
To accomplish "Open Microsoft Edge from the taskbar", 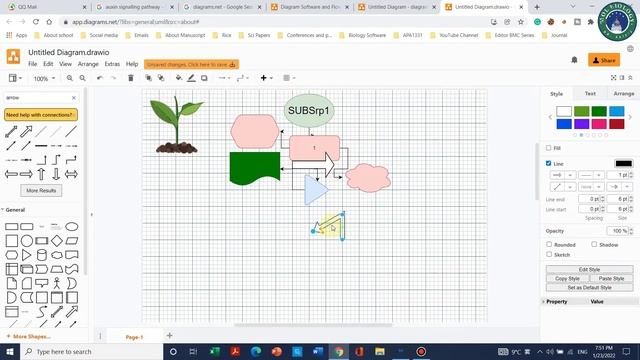I will coord(256,351).
